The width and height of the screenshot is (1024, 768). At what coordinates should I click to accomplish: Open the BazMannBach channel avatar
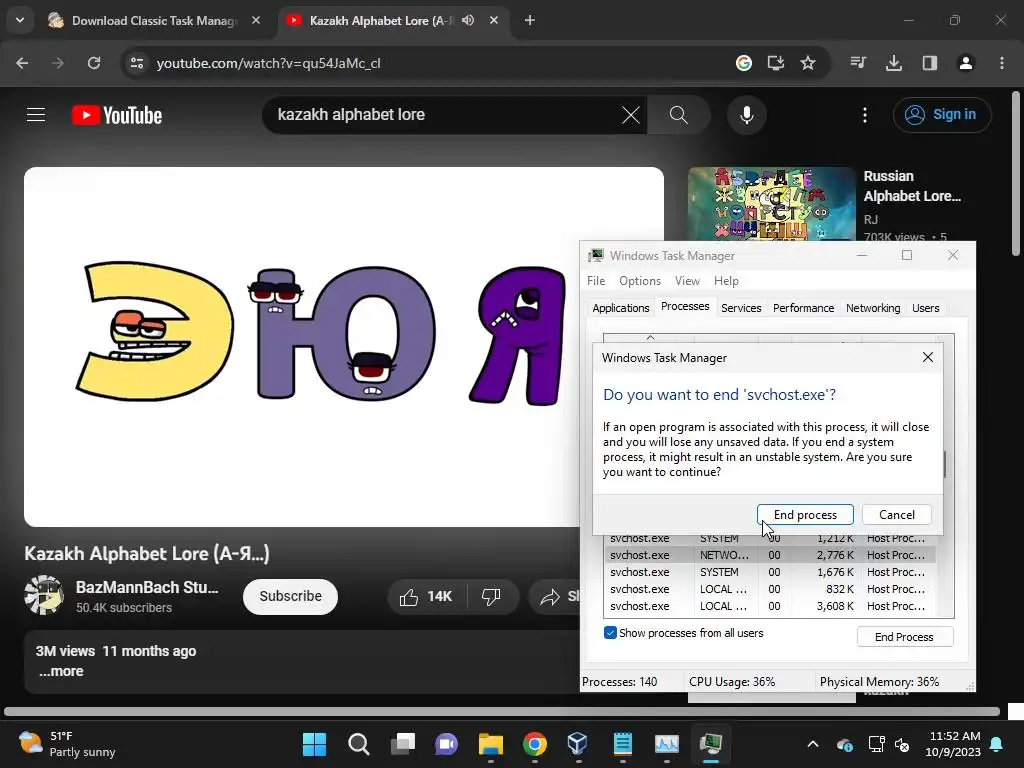pos(44,596)
